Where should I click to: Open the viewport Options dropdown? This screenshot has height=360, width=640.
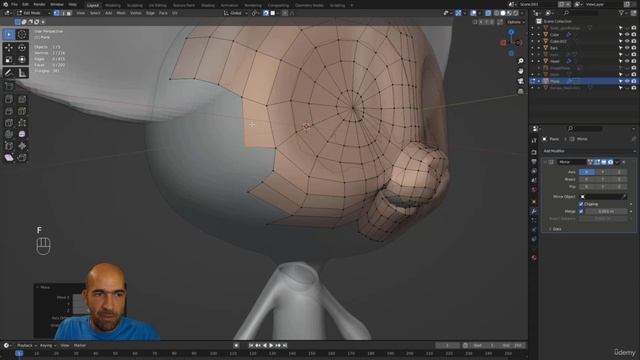(515, 22)
